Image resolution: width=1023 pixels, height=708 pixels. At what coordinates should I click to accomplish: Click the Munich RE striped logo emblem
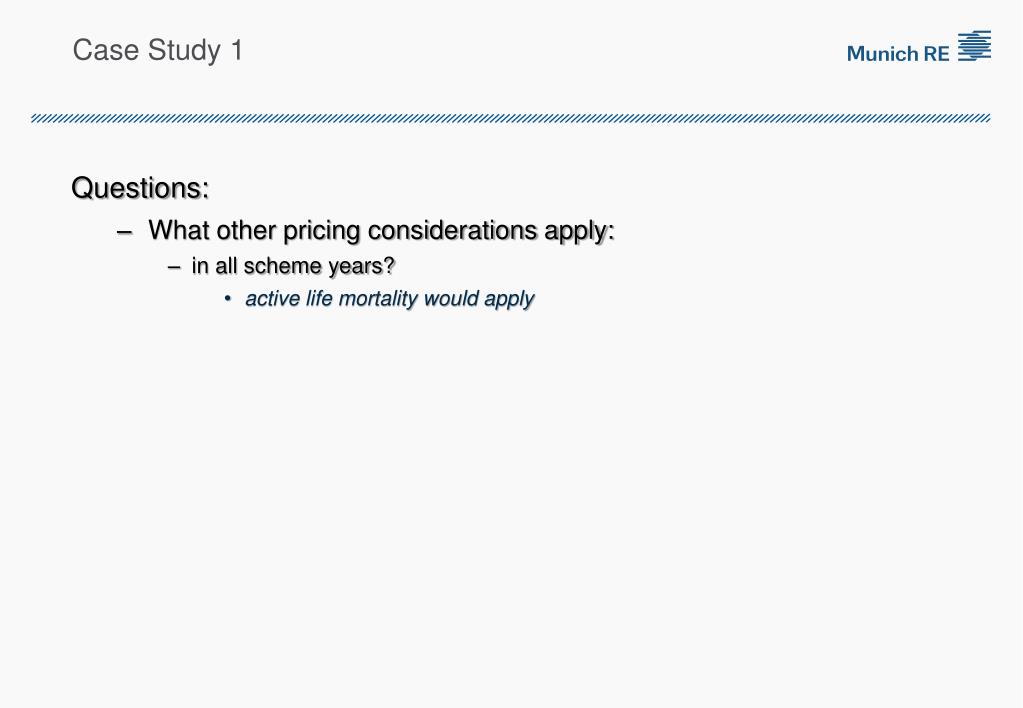point(974,46)
